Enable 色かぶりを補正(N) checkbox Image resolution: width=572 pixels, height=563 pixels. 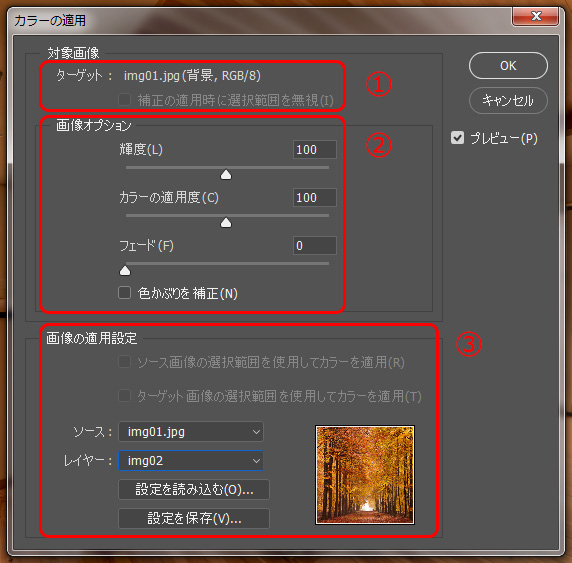point(124,293)
